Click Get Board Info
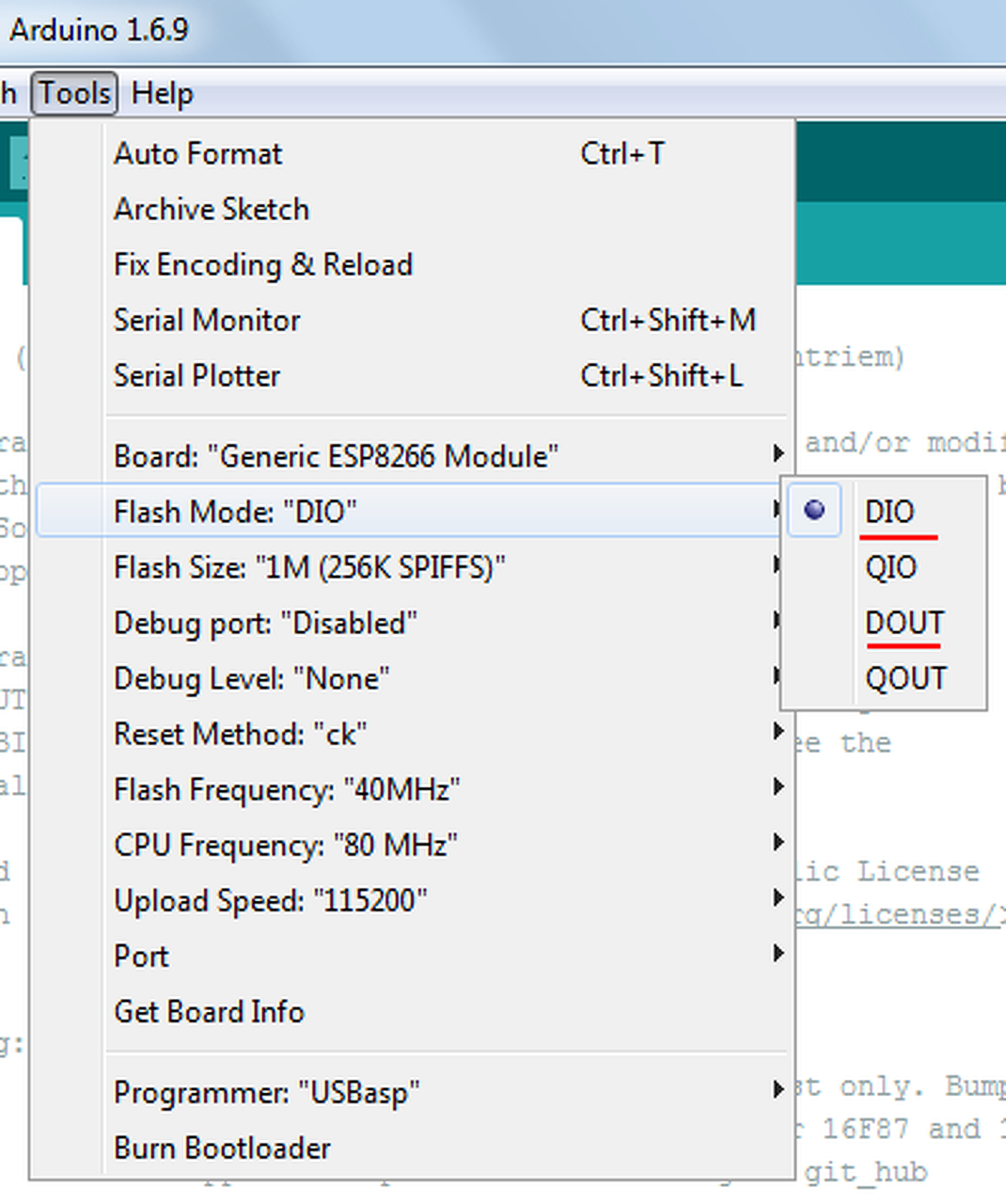 click(x=412, y=1011)
